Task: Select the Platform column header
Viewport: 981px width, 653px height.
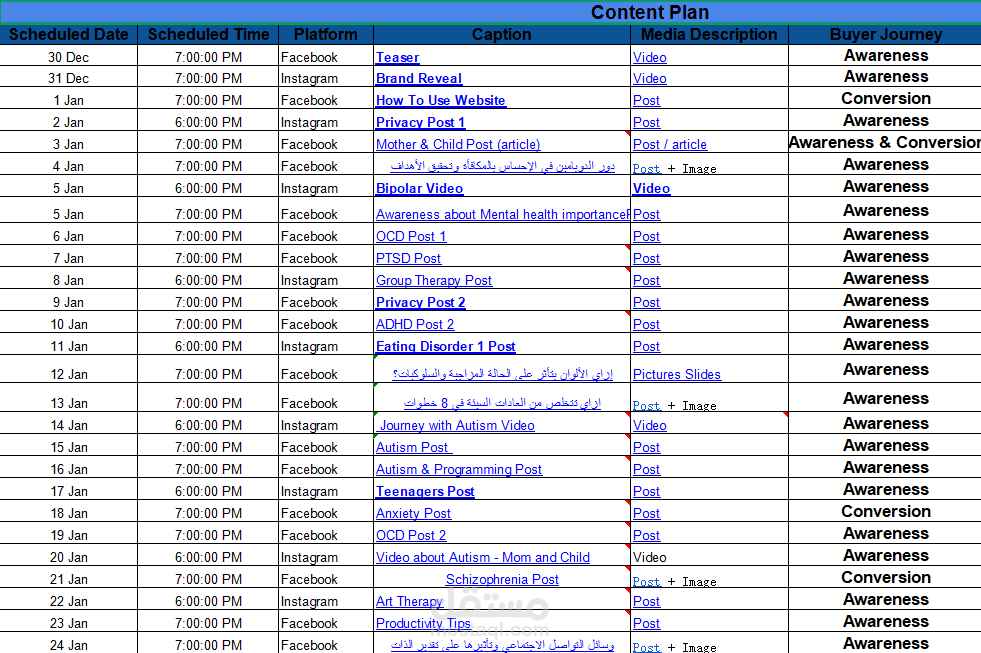Action: [x=326, y=34]
